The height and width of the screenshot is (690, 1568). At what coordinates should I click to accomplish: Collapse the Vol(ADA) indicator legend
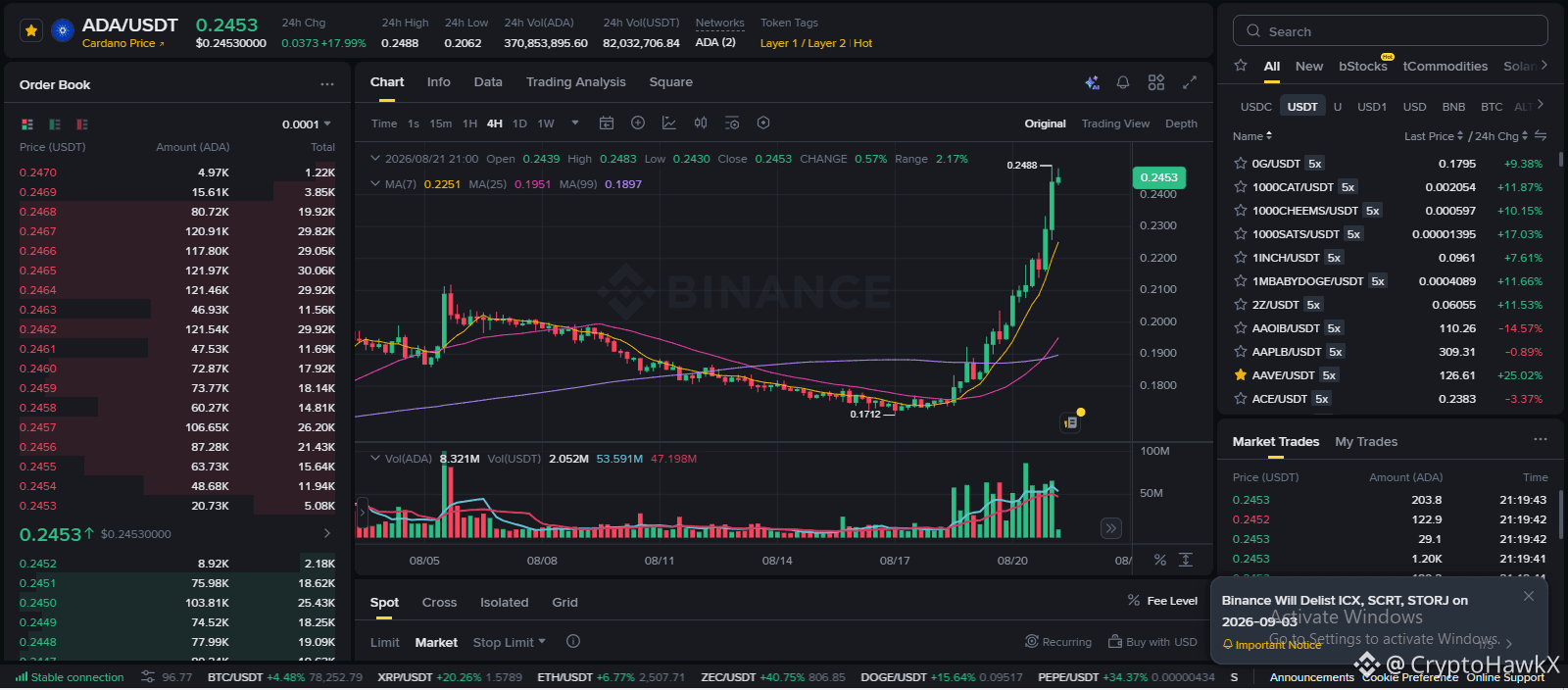point(374,458)
